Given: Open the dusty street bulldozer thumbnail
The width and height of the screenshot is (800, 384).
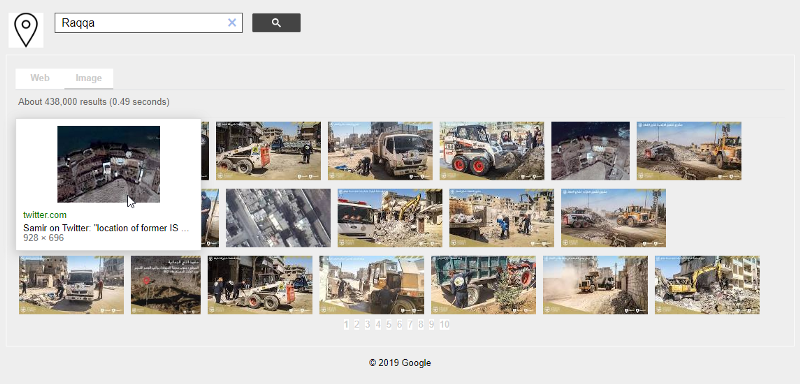Looking at the screenshot, I should [595, 285].
